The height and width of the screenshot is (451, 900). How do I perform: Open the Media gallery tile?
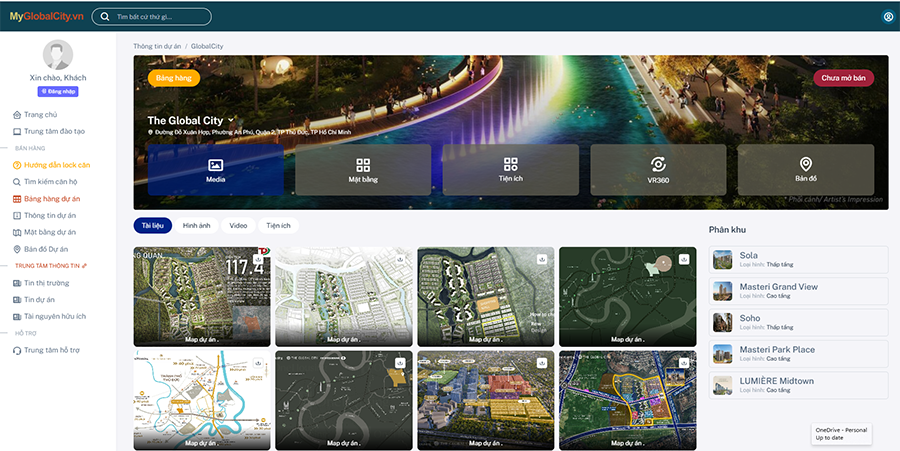[x=215, y=169]
